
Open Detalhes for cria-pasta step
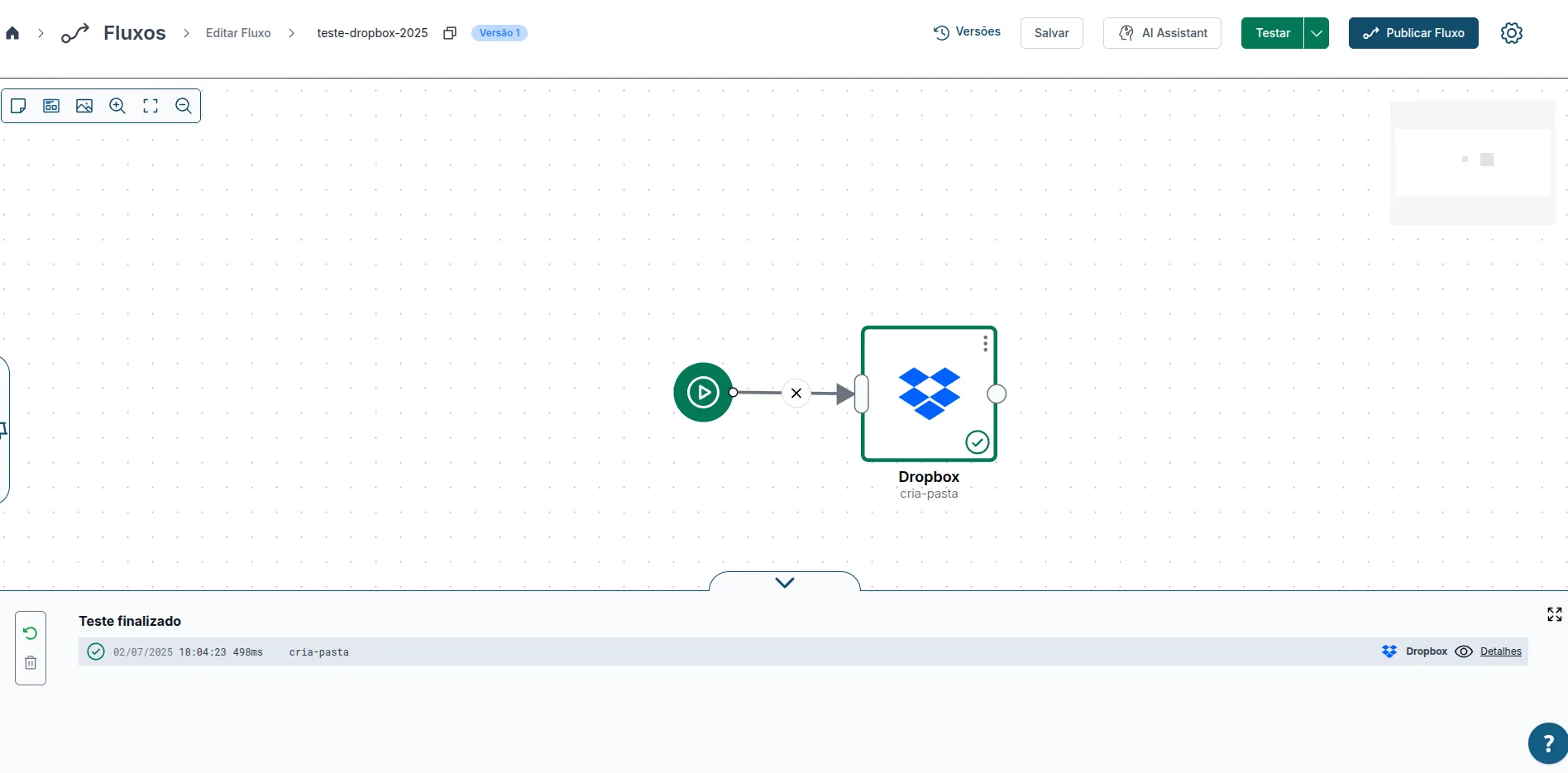[1501, 651]
